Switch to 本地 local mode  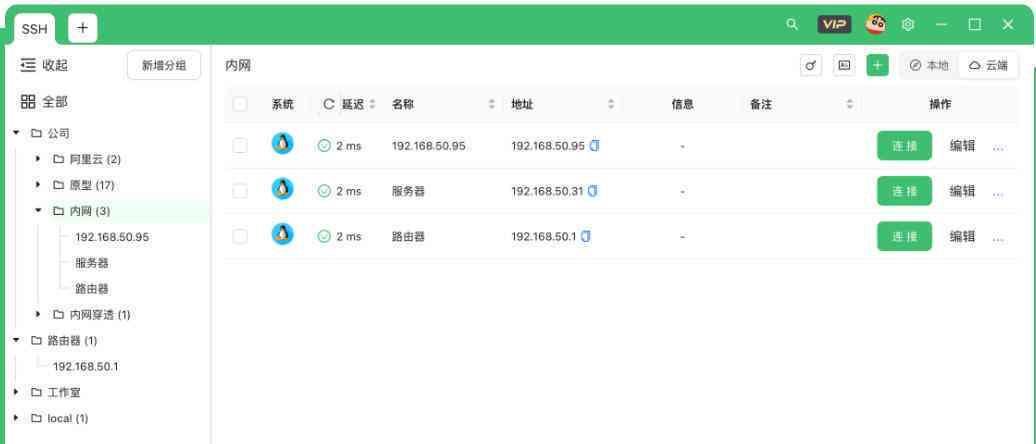(929, 65)
